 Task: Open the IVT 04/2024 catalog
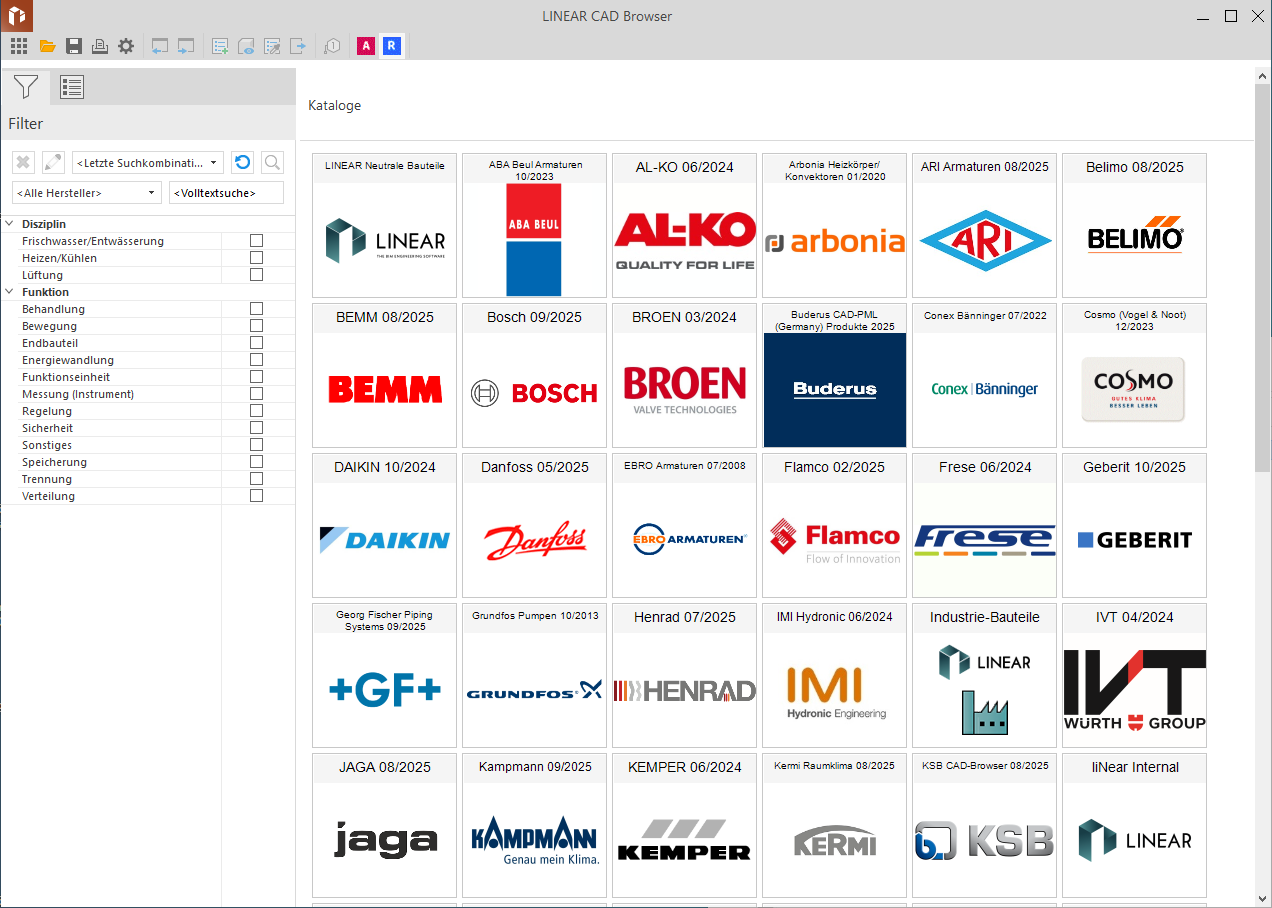pos(1134,675)
